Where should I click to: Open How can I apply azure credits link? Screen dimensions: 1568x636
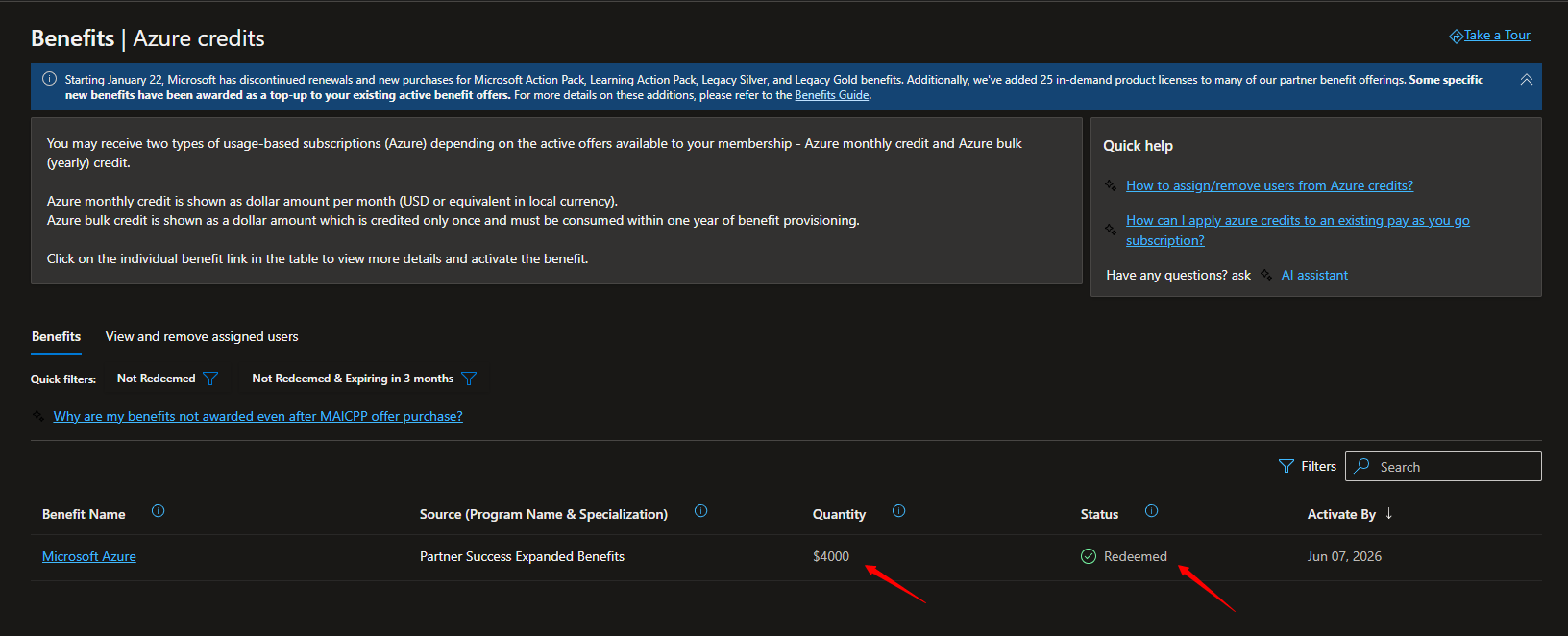click(1298, 231)
